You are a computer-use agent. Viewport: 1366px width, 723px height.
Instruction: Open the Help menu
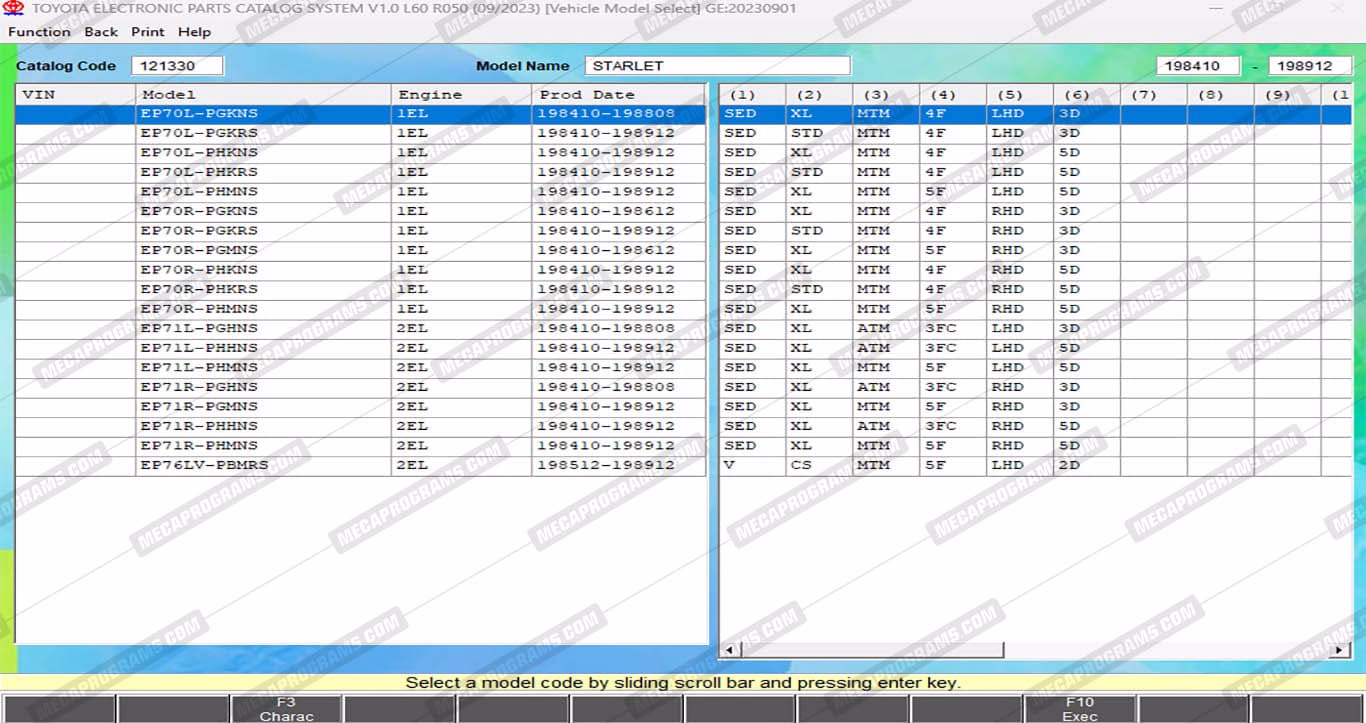click(194, 32)
